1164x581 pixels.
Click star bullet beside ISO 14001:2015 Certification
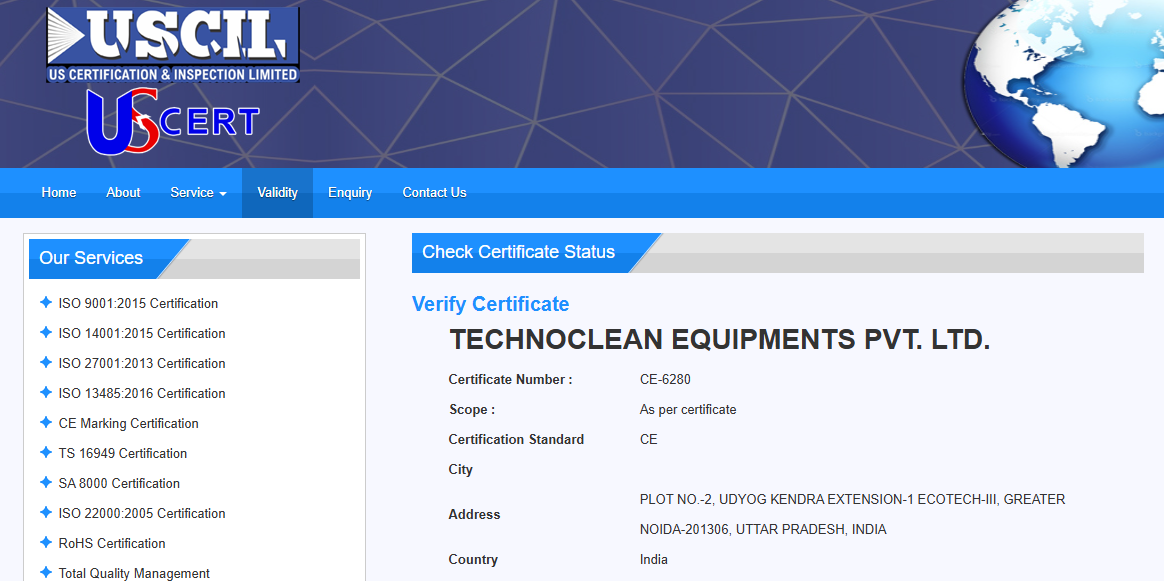click(x=45, y=333)
